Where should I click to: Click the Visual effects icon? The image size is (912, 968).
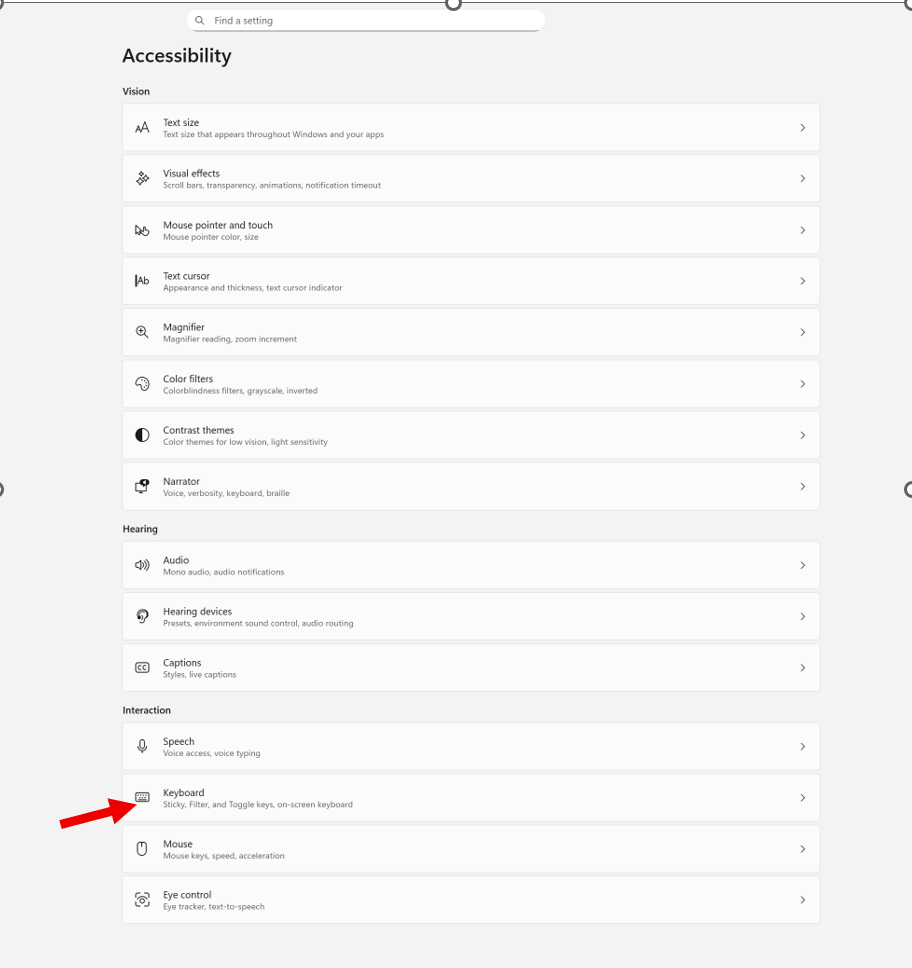[x=142, y=179]
